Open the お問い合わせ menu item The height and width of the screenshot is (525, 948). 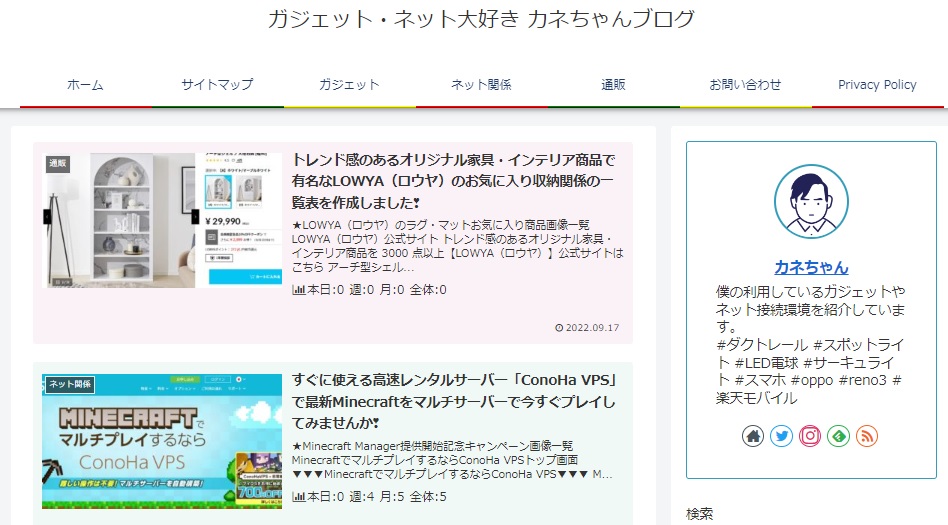[x=745, y=85]
